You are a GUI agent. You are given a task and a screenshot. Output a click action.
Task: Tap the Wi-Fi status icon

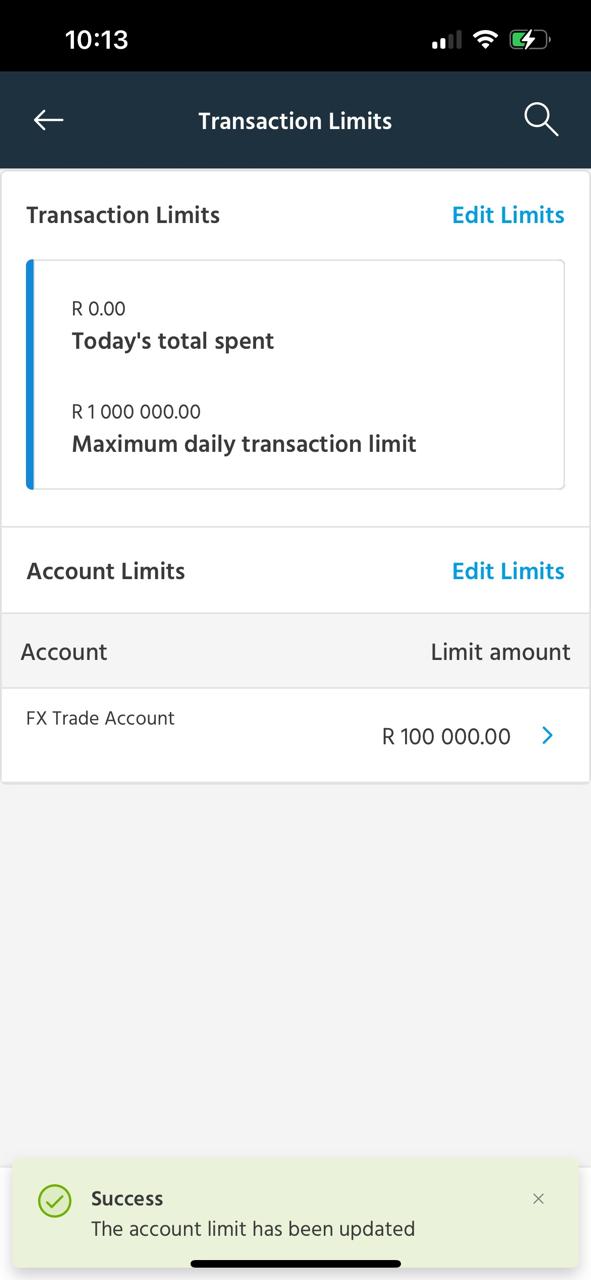pyautogui.click(x=486, y=40)
